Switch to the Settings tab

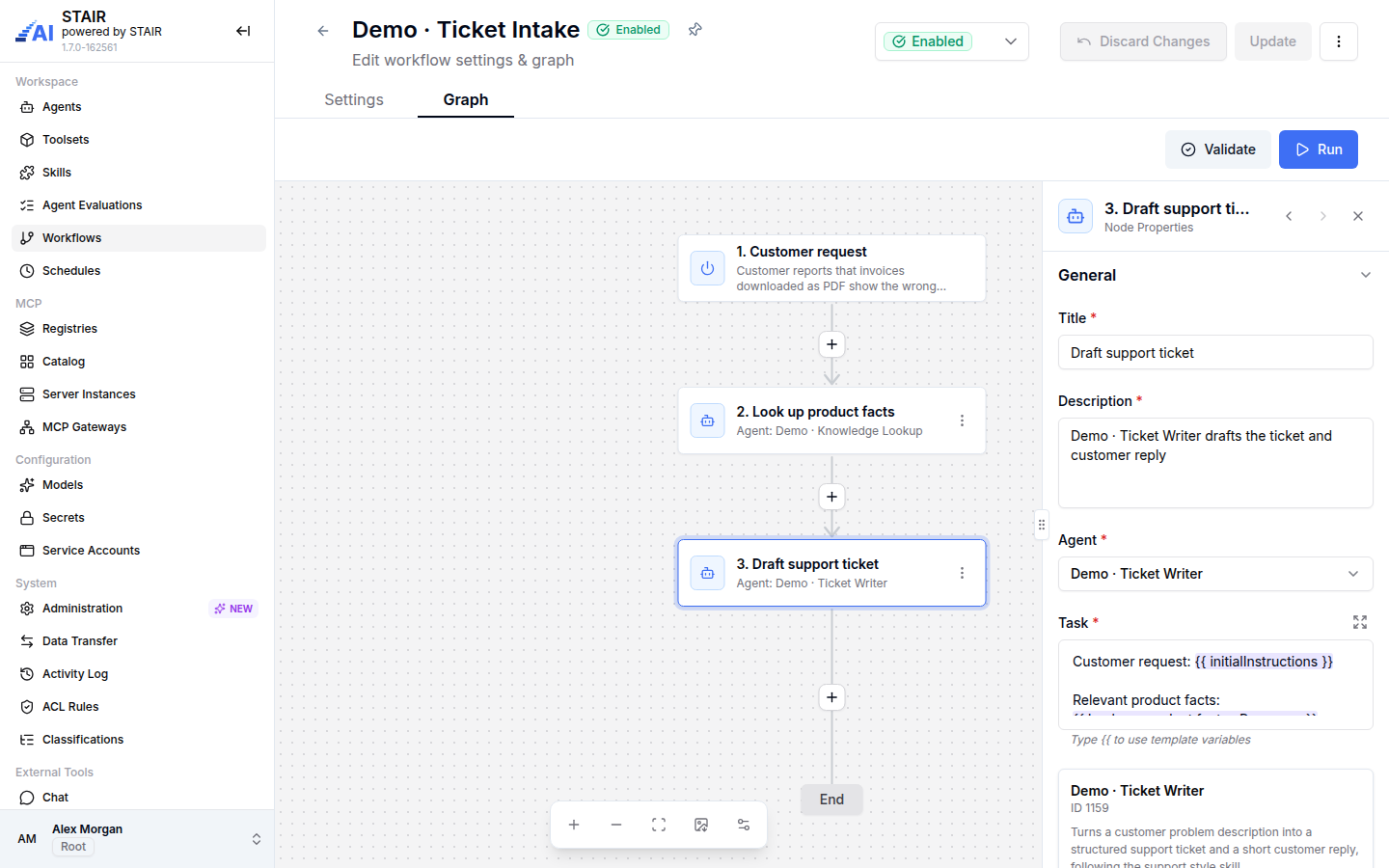[354, 99]
